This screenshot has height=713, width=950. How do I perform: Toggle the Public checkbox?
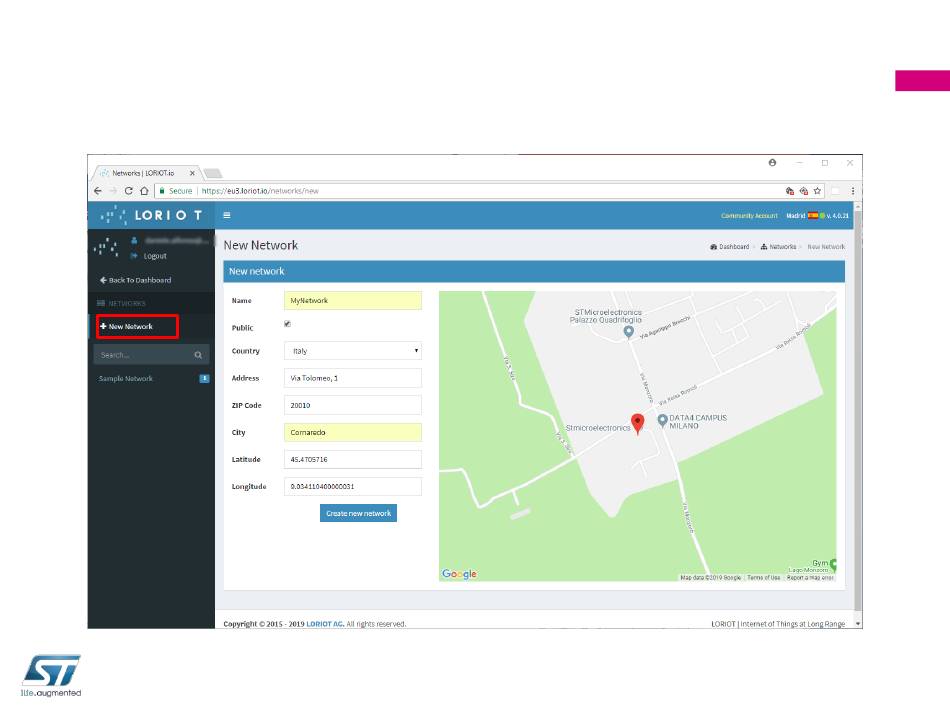[287, 324]
